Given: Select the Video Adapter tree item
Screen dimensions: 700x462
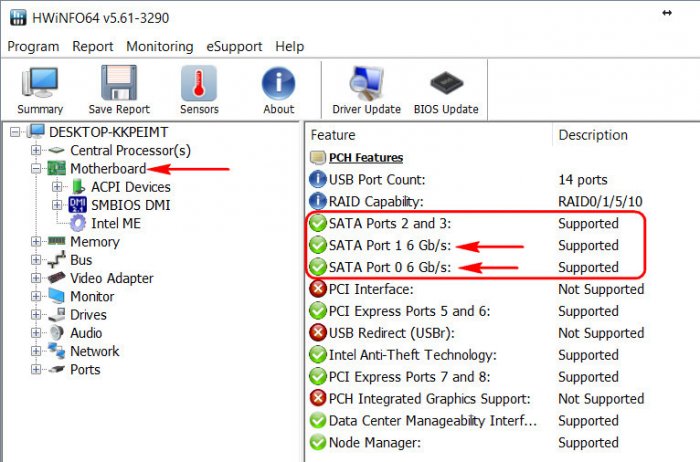Looking at the screenshot, I should (x=112, y=278).
